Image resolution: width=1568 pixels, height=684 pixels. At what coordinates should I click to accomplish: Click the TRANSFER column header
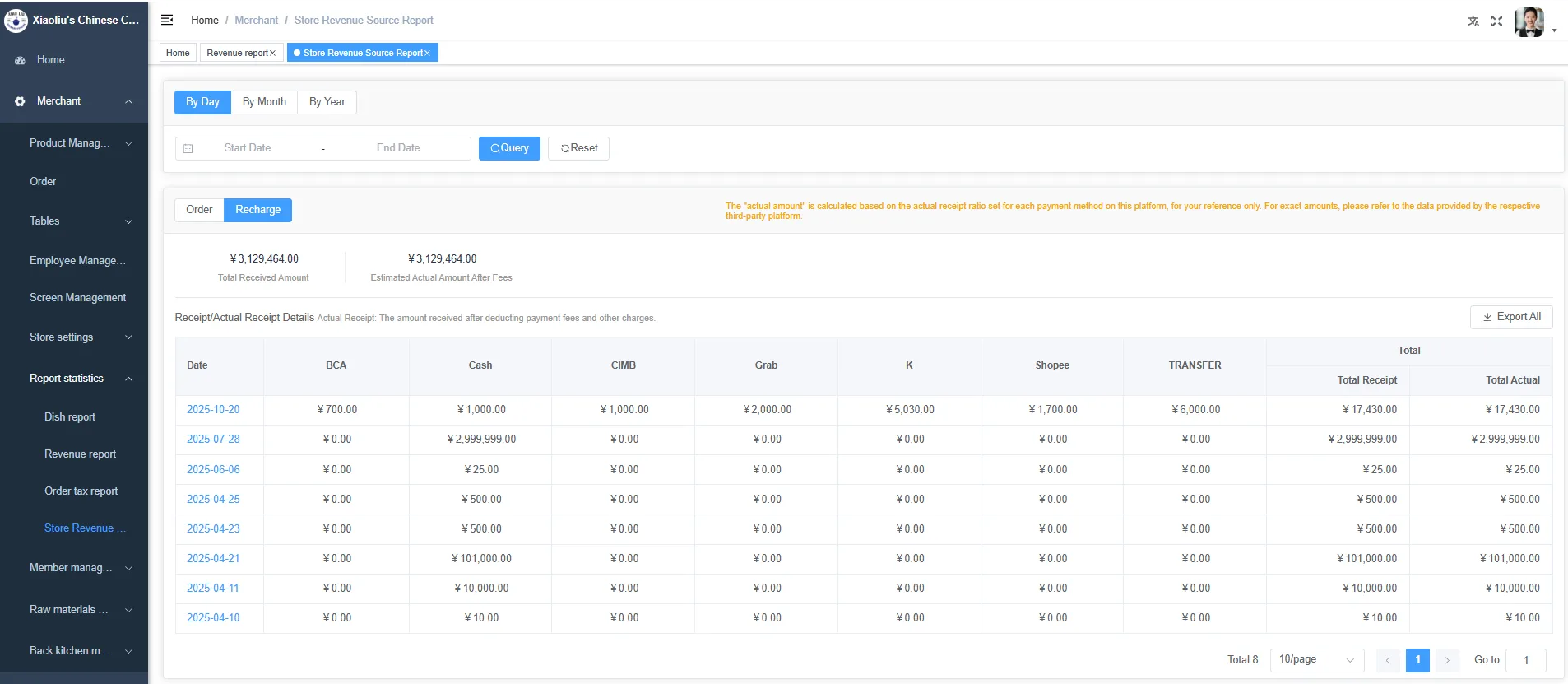(1195, 365)
